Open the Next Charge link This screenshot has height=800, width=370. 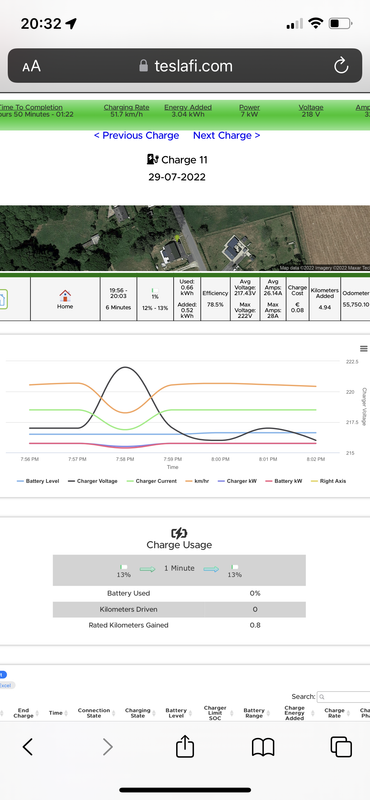(227, 135)
